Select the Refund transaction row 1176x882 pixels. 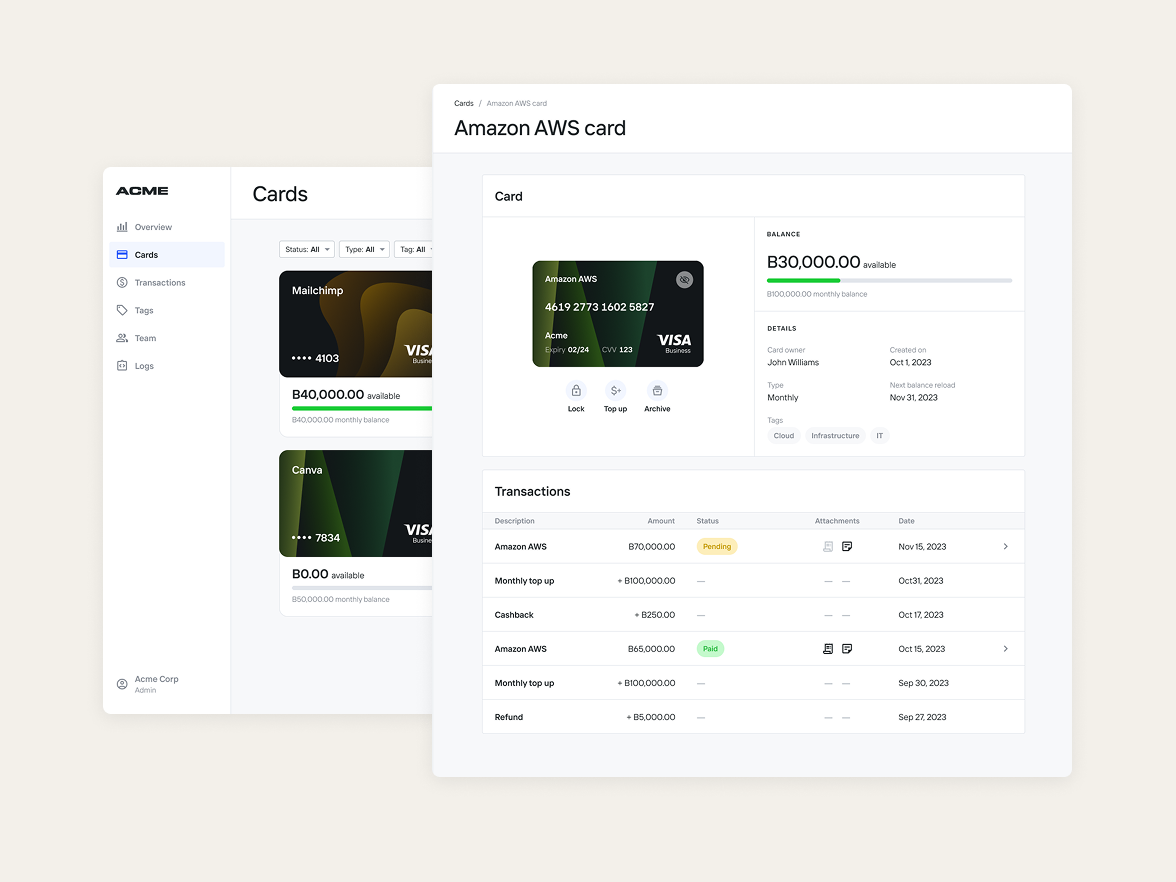753,717
